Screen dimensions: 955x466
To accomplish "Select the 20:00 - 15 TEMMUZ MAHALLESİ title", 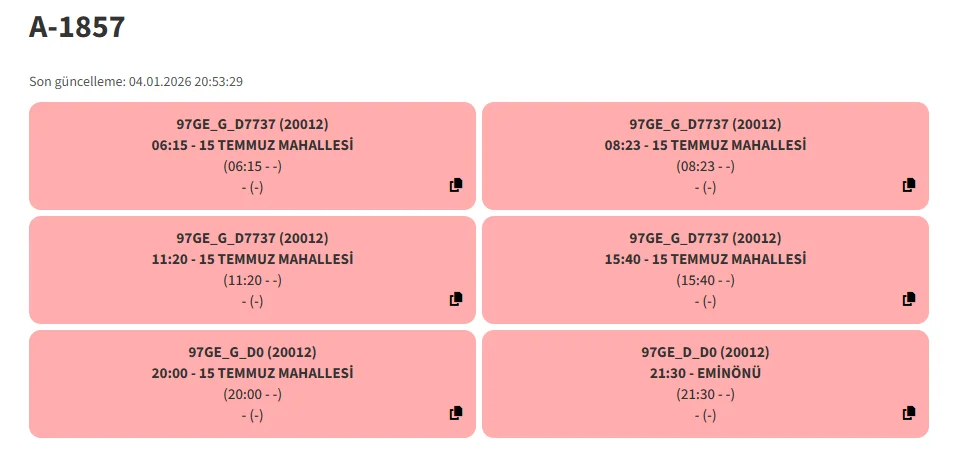I will click(x=252, y=373).
